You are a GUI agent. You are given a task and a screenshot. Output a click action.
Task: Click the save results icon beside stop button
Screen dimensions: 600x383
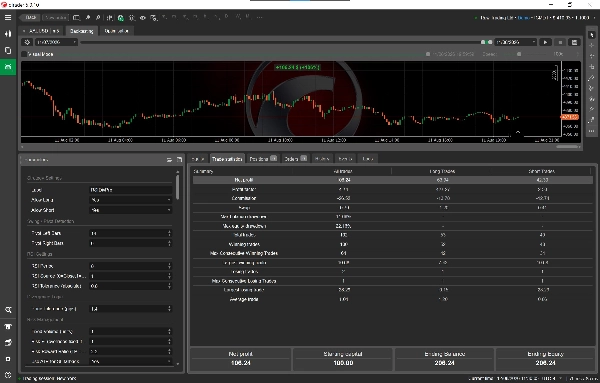574,42
